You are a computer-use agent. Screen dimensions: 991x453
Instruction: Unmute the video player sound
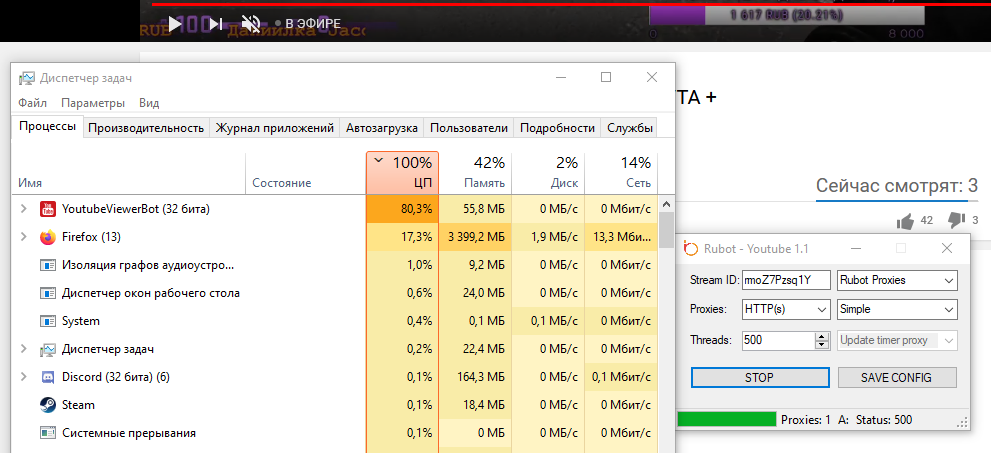click(x=251, y=22)
